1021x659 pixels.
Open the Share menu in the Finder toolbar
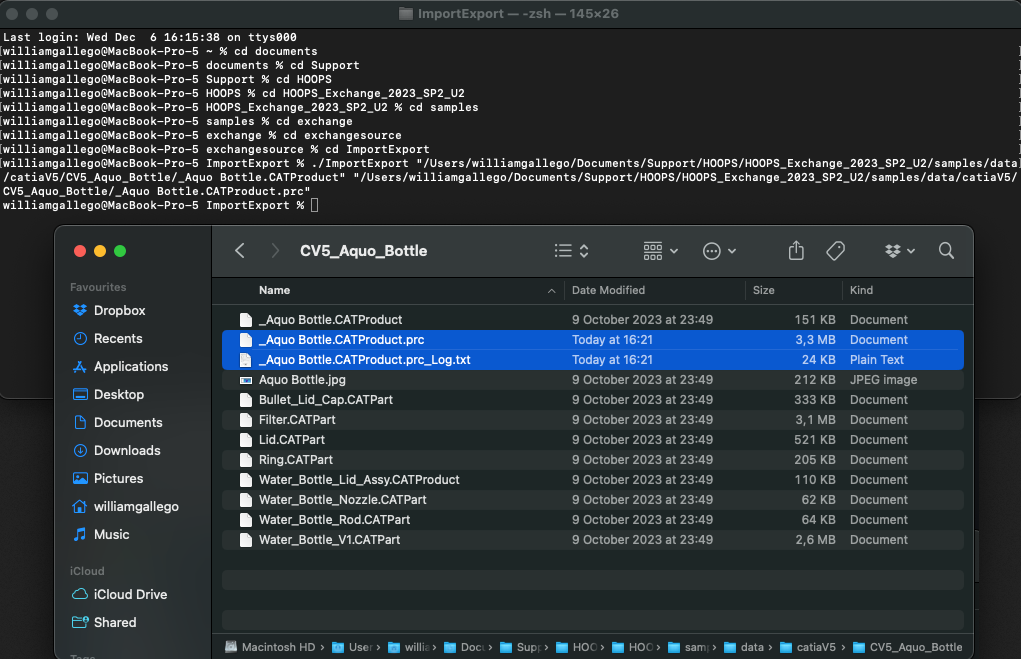[795, 251]
